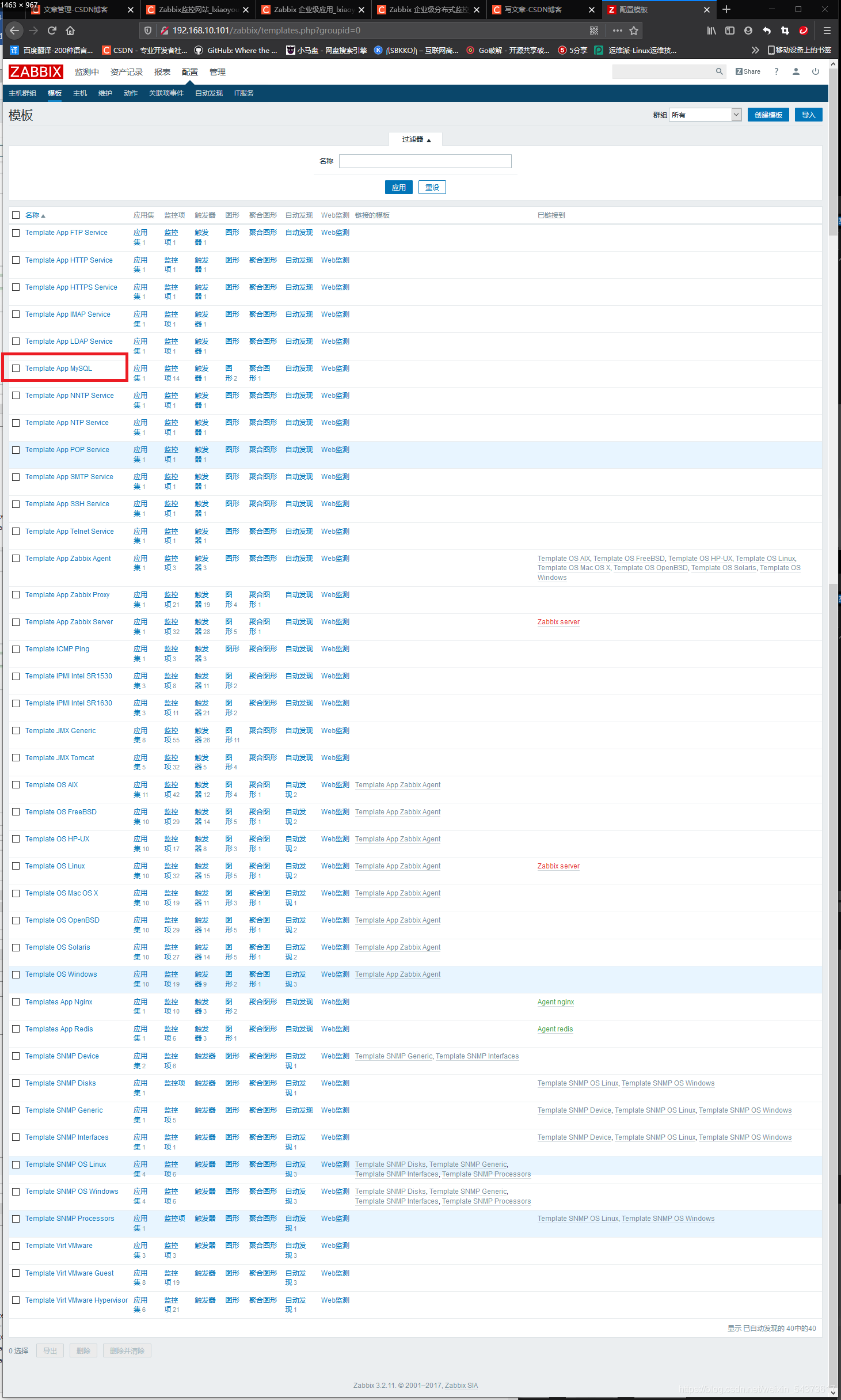Open the page actions three-dot menu

click(x=618, y=31)
